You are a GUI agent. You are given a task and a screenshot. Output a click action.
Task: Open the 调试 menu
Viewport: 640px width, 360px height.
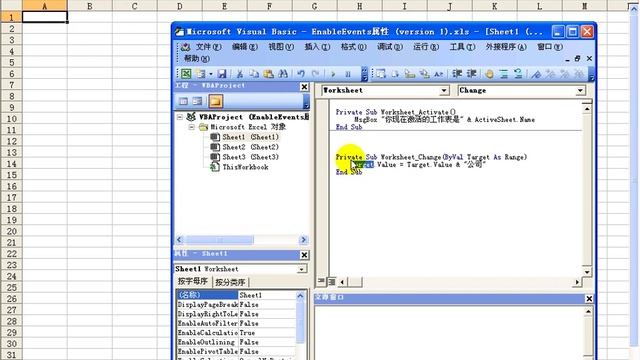pyautogui.click(x=390, y=47)
